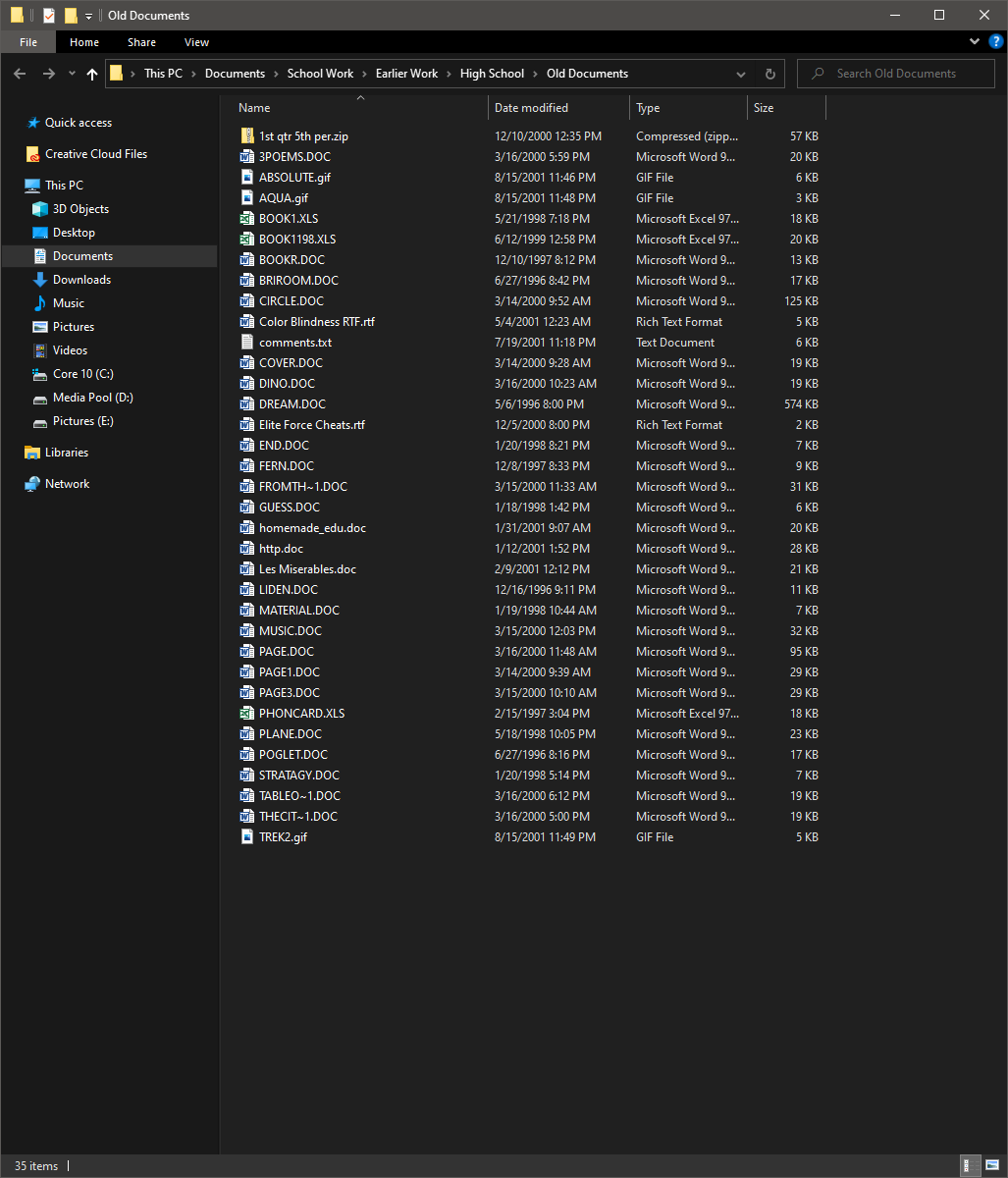This screenshot has width=1008, height=1178.
Task: Open the File menu
Action: point(28,42)
